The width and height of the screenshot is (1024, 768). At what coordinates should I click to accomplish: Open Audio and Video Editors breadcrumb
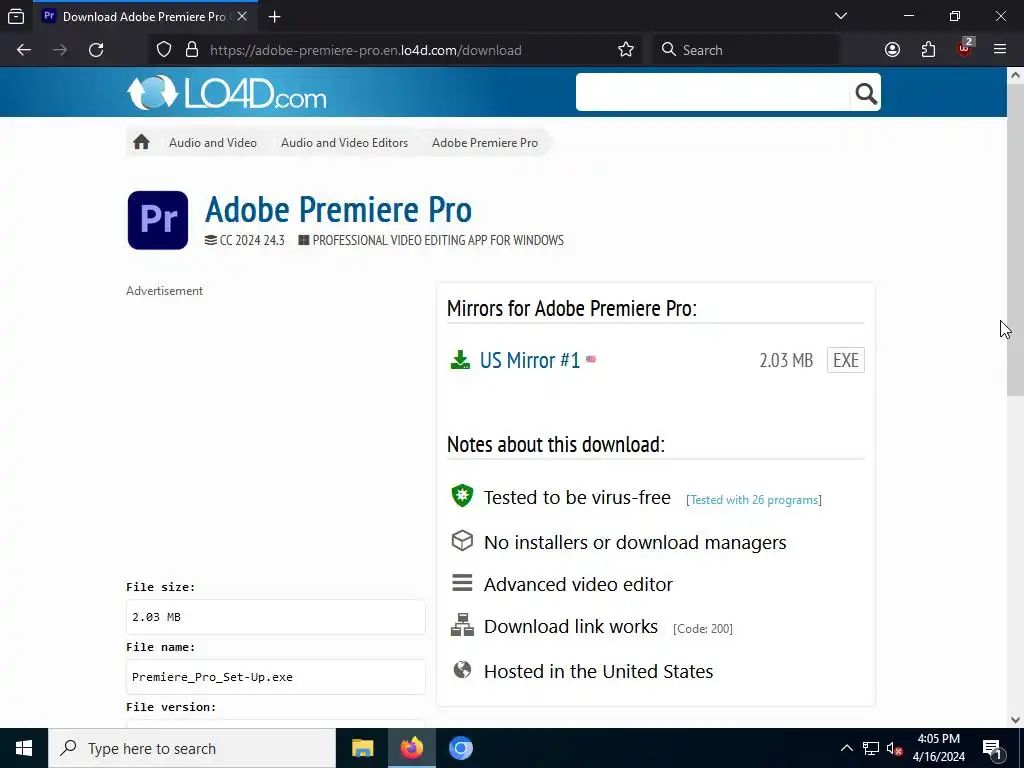[344, 142]
